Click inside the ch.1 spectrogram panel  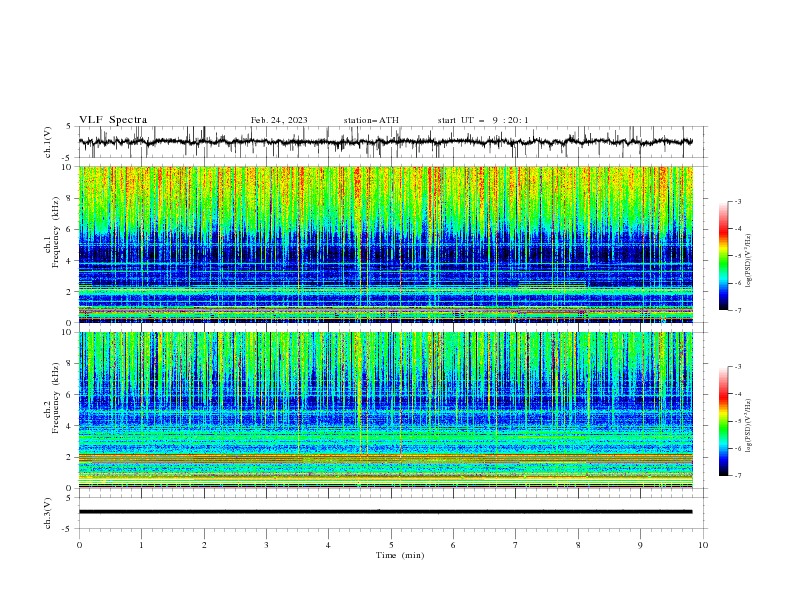coord(385,244)
